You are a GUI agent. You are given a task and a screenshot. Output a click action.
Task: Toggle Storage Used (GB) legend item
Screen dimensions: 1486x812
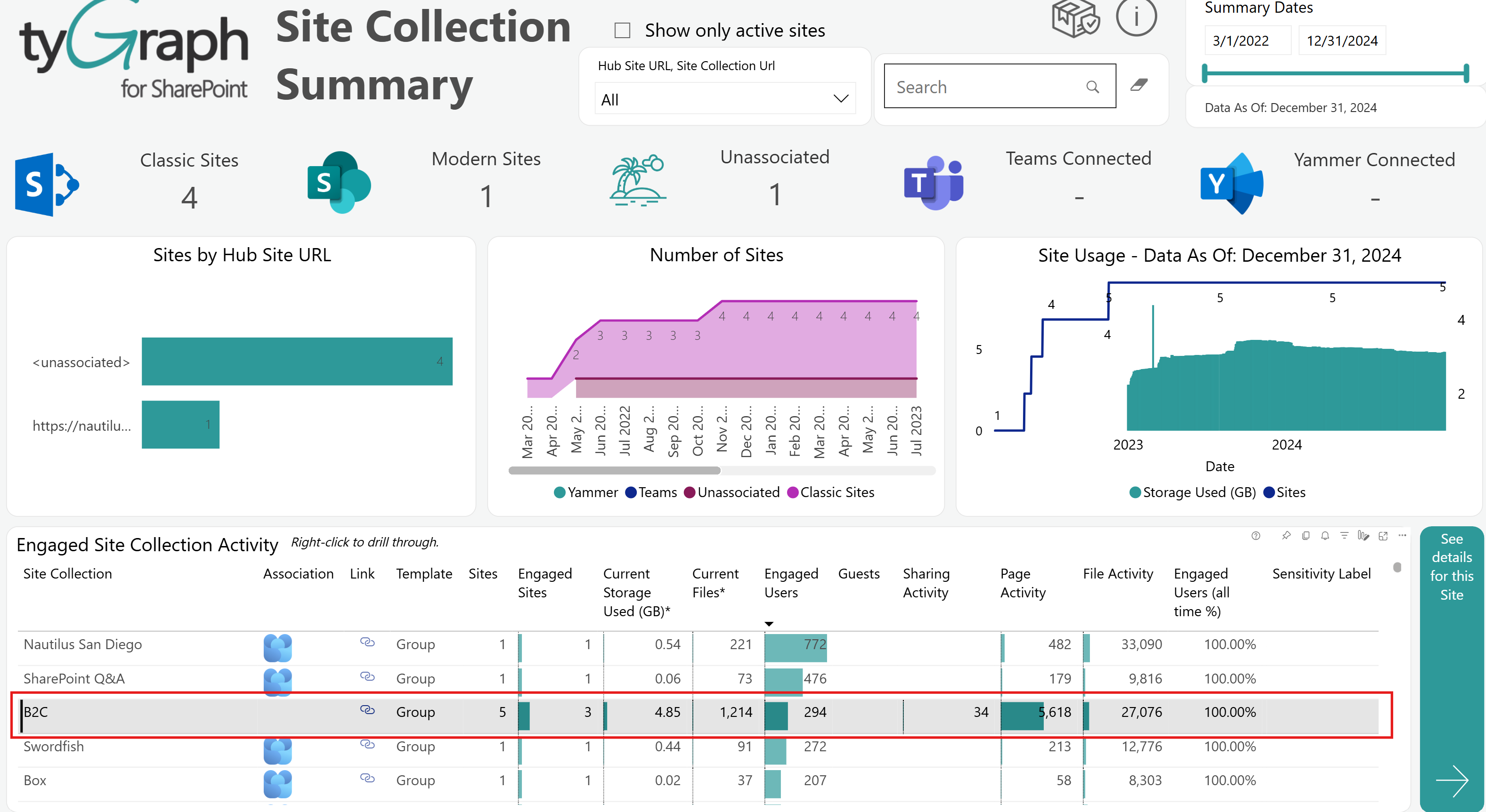(x=1193, y=492)
